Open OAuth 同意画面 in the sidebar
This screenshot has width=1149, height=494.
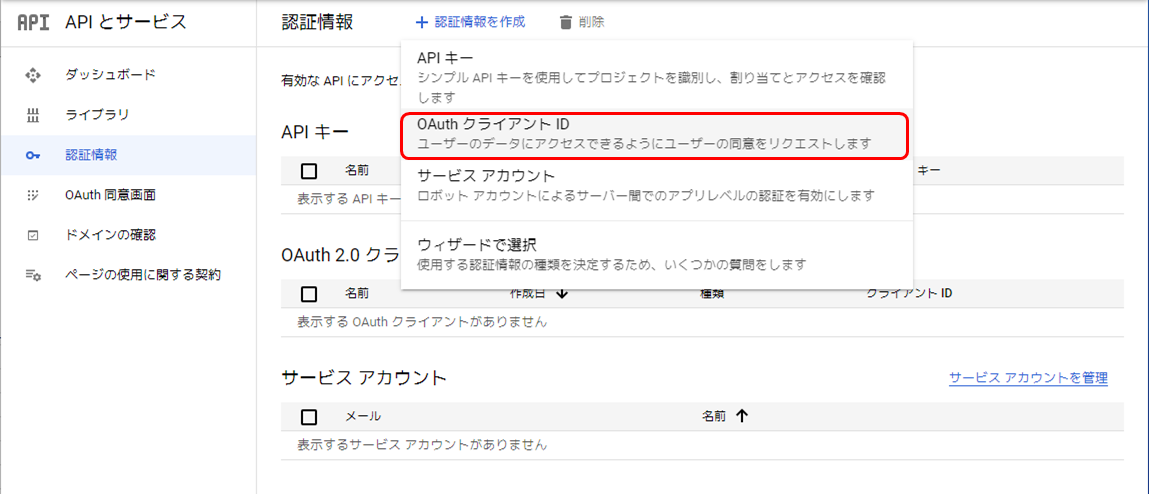[x=128, y=195]
